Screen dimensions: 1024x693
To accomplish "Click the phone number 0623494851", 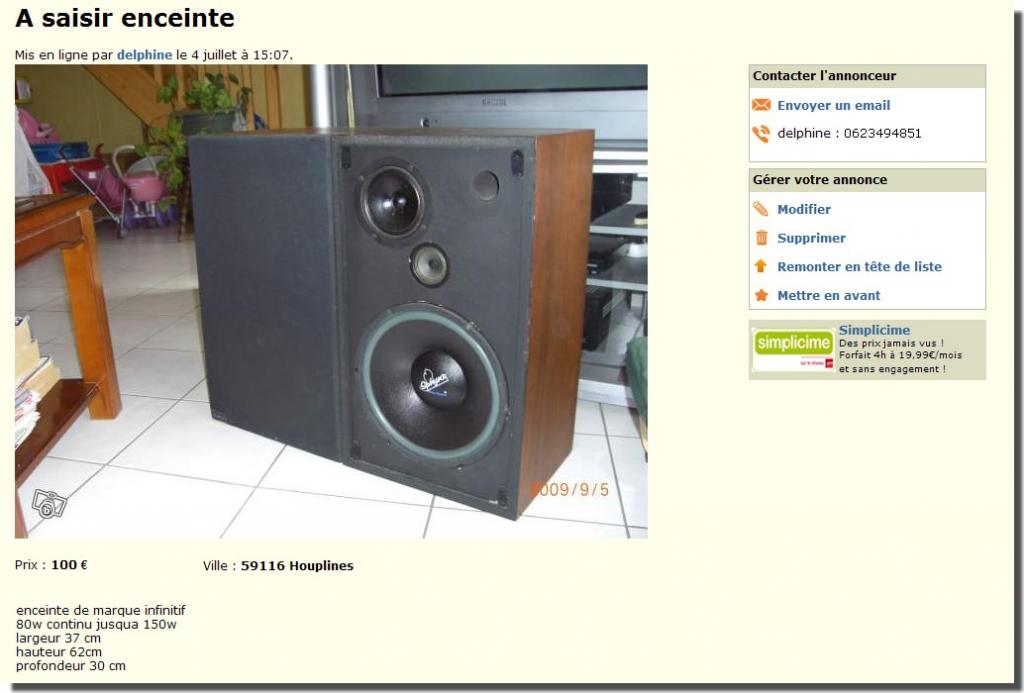I will [x=882, y=133].
